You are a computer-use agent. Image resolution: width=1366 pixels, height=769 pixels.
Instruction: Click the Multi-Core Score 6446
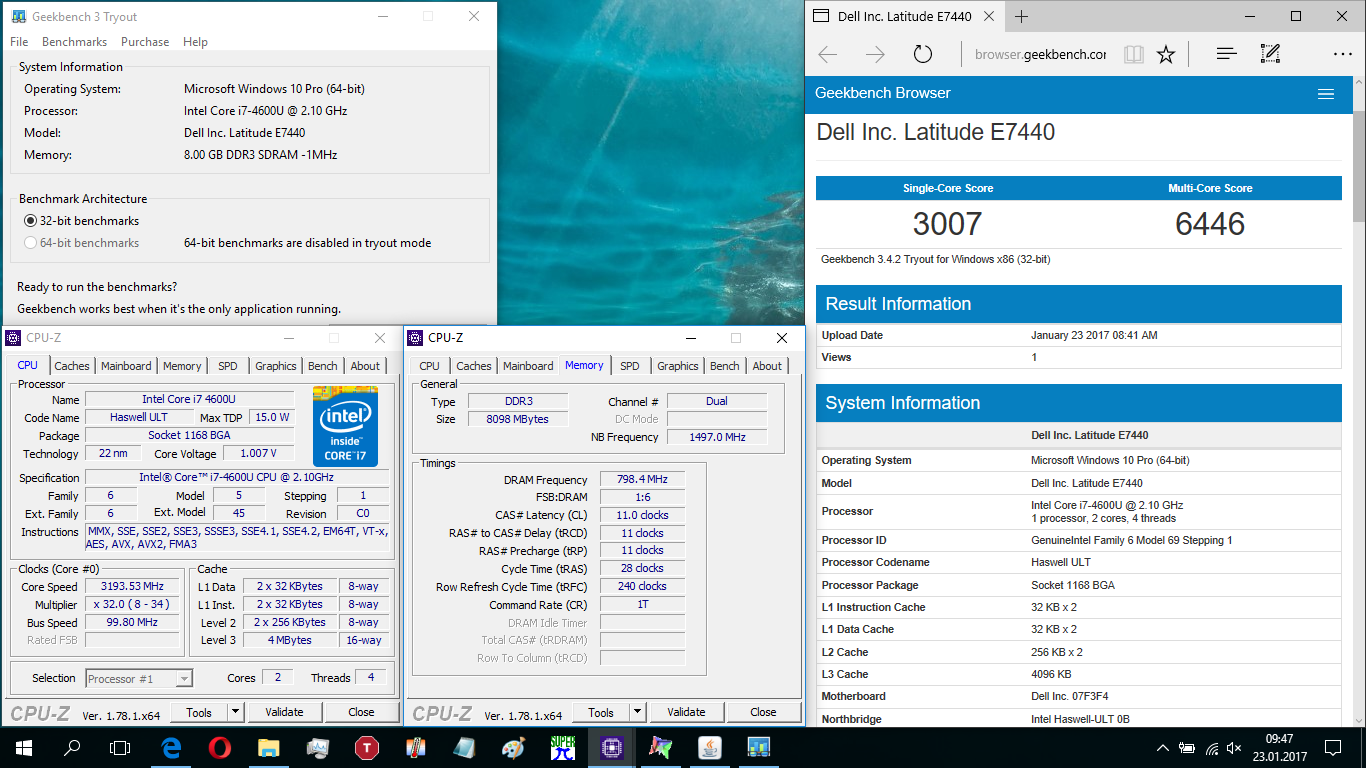click(x=1210, y=224)
